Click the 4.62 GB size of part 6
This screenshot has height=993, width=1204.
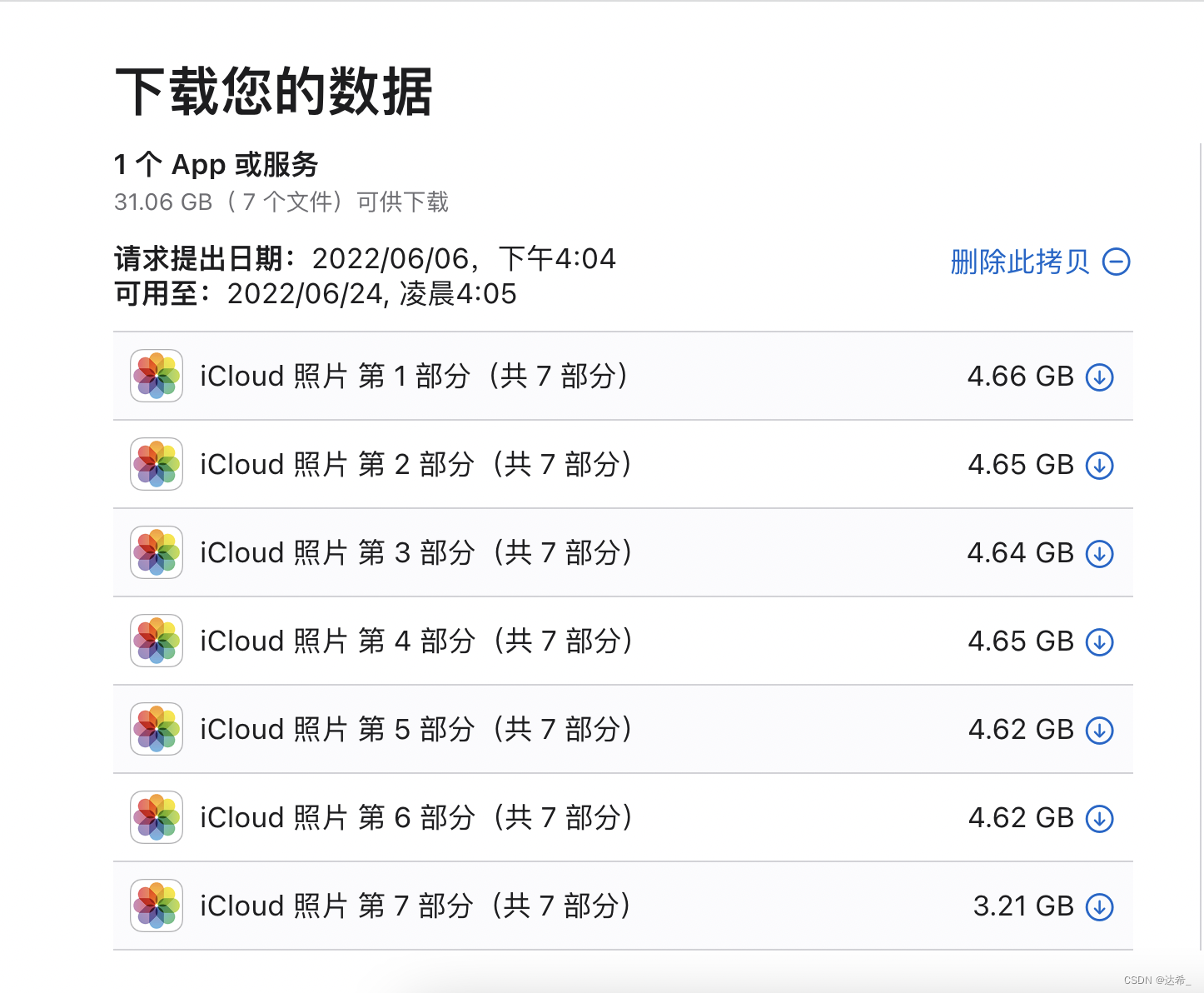pos(1021,818)
